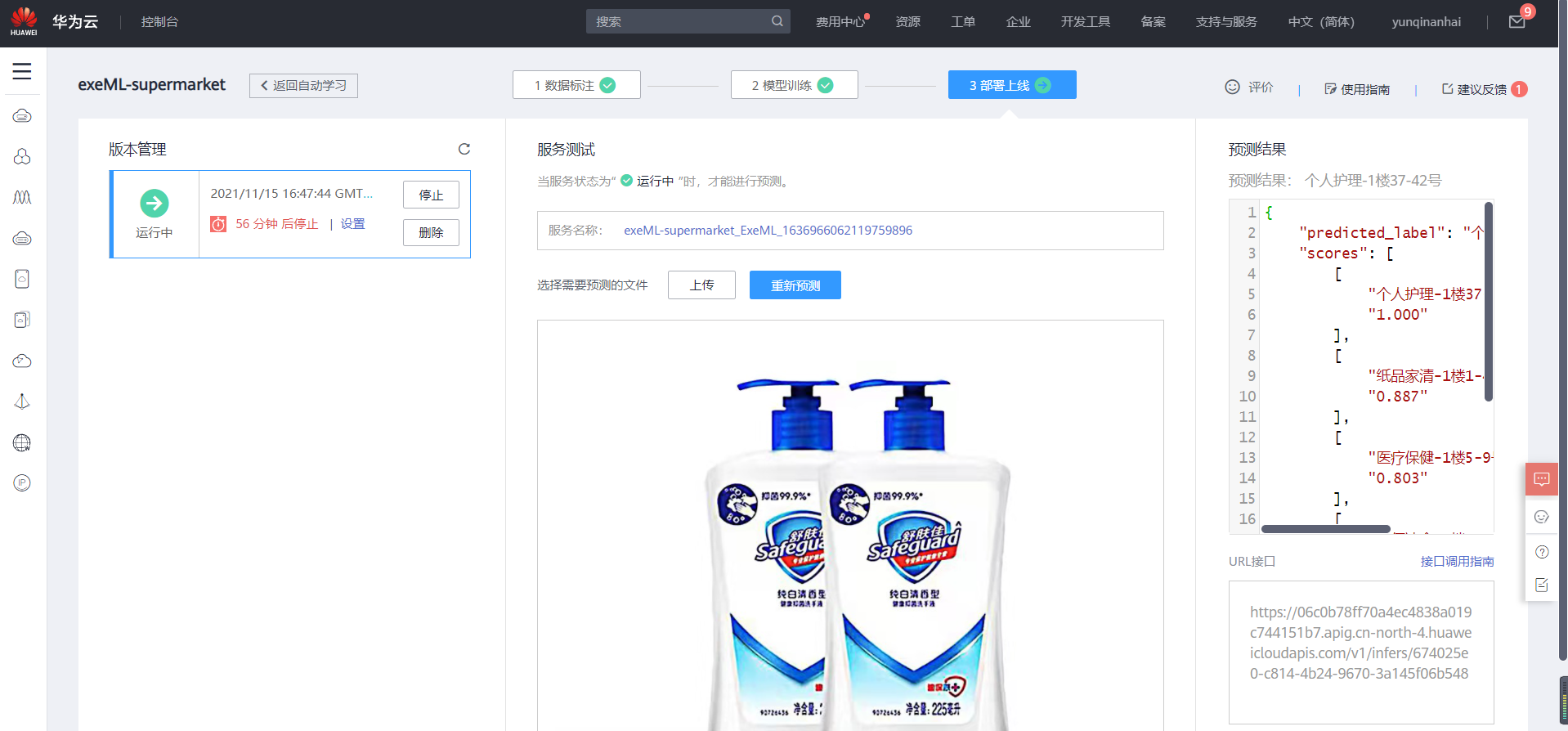
Task: Open 使用指南 usage guide
Action: coord(1357,89)
